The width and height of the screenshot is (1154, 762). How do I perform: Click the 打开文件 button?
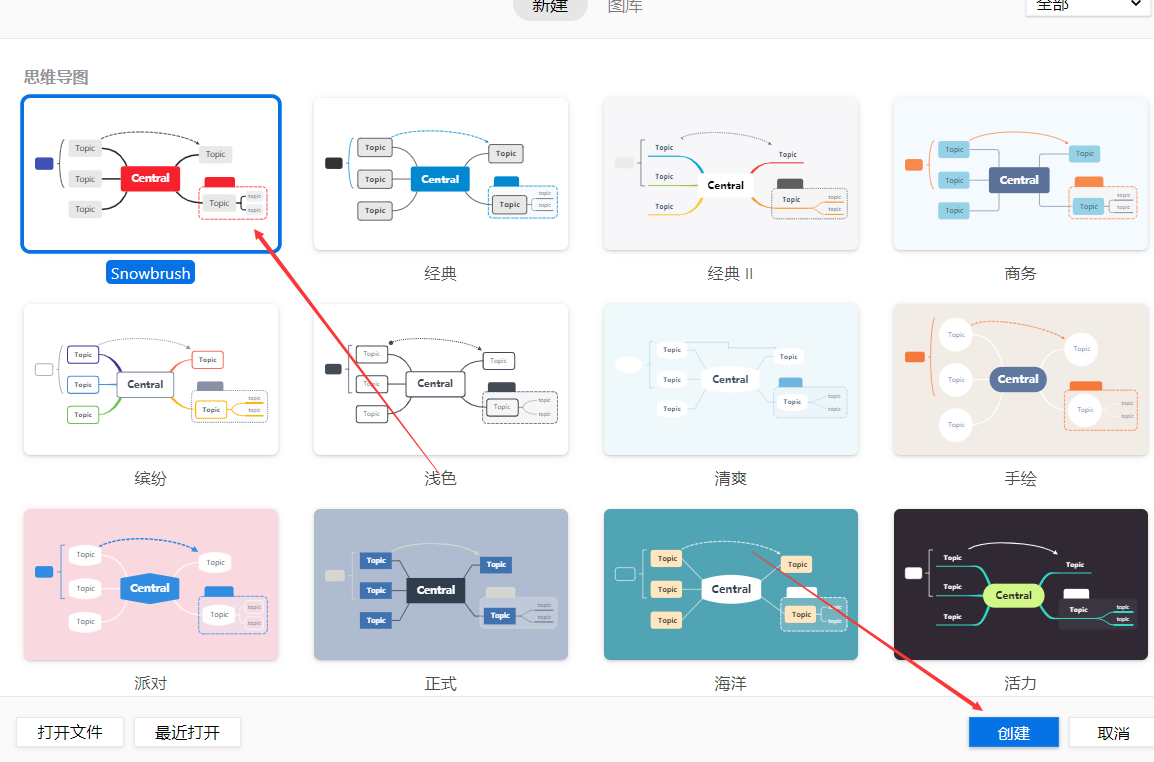point(69,731)
